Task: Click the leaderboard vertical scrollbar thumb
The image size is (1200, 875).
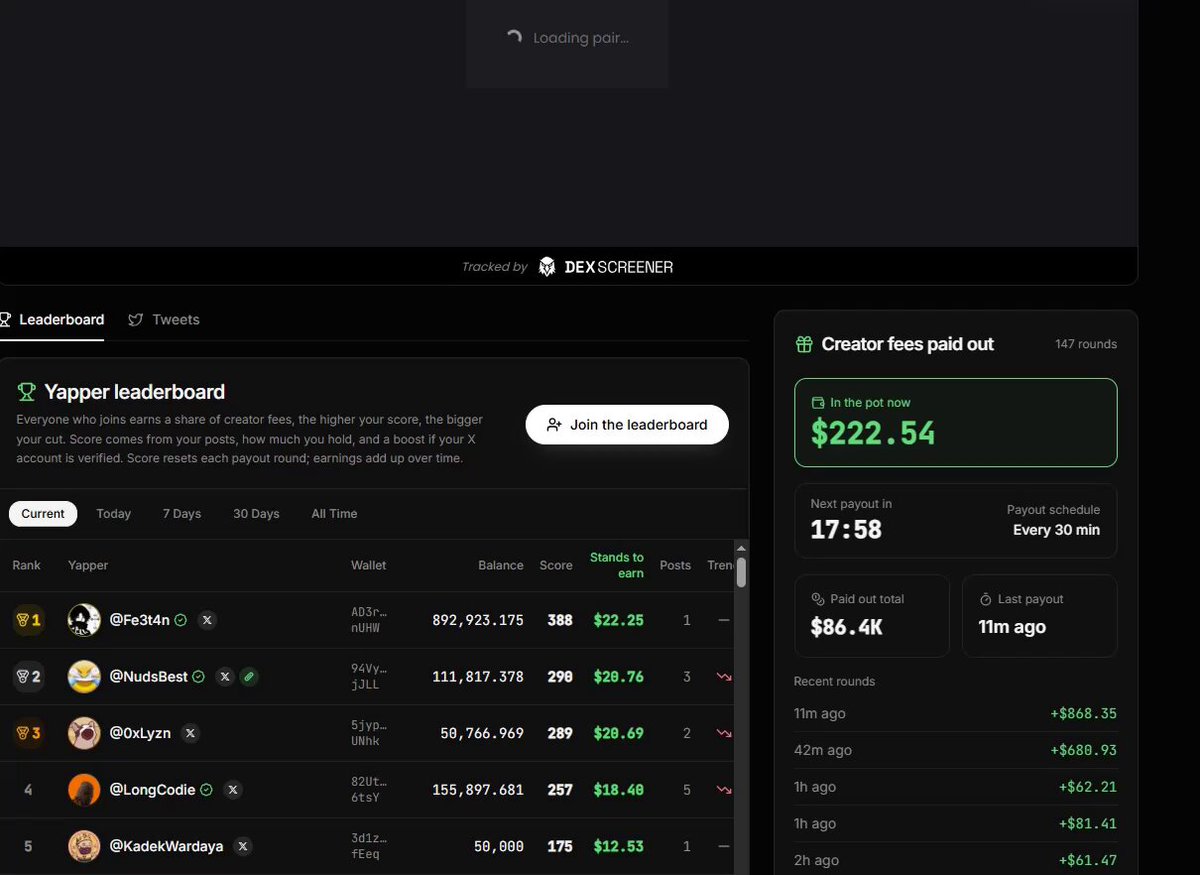Action: (741, 572)
